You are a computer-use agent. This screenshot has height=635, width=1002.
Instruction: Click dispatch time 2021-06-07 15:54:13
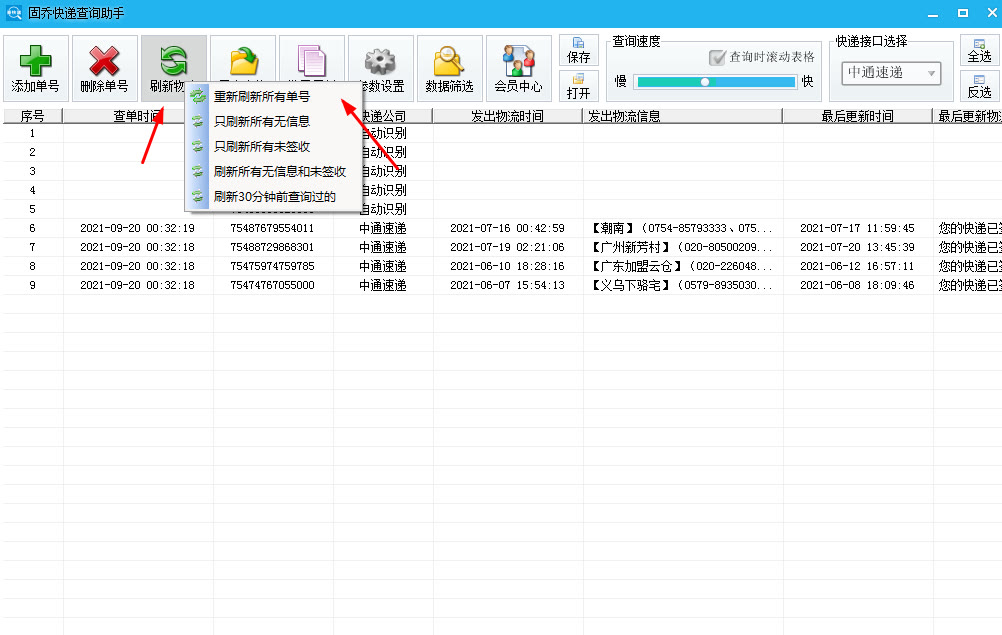[x=507, y=285]
